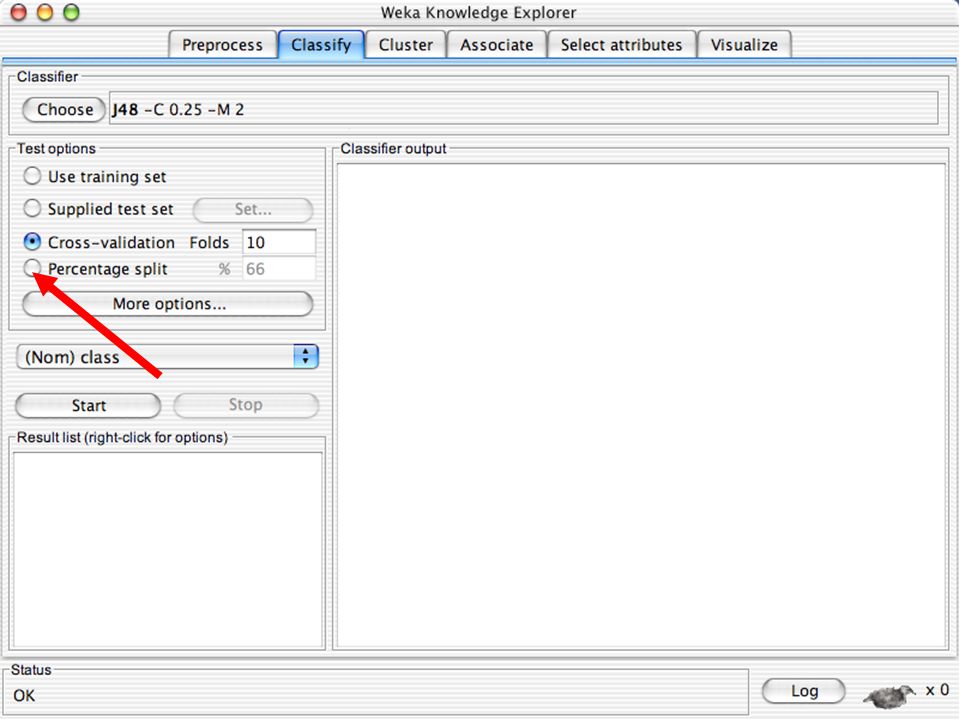960x720 pixels.
Task: Zoom the window with green button
Action: coord(72,12)
